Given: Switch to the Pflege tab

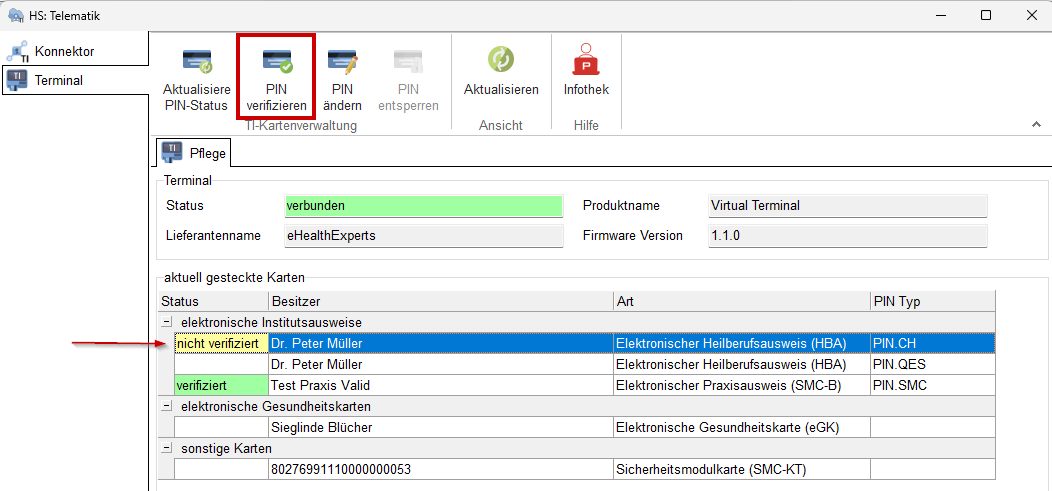Looking at the screenshot, I should [195, 153].
